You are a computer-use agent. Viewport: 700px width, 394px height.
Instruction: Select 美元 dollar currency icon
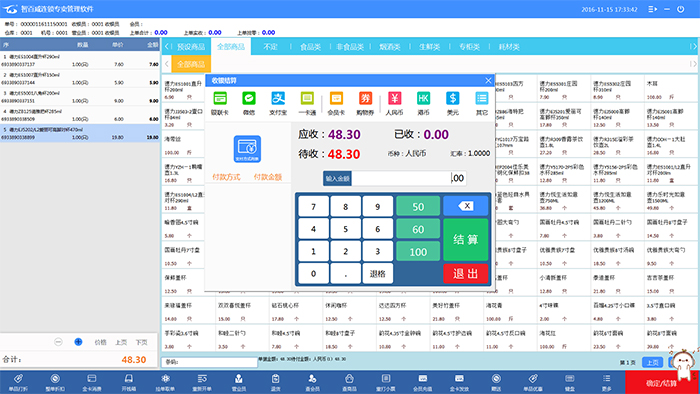coord(453,103)
